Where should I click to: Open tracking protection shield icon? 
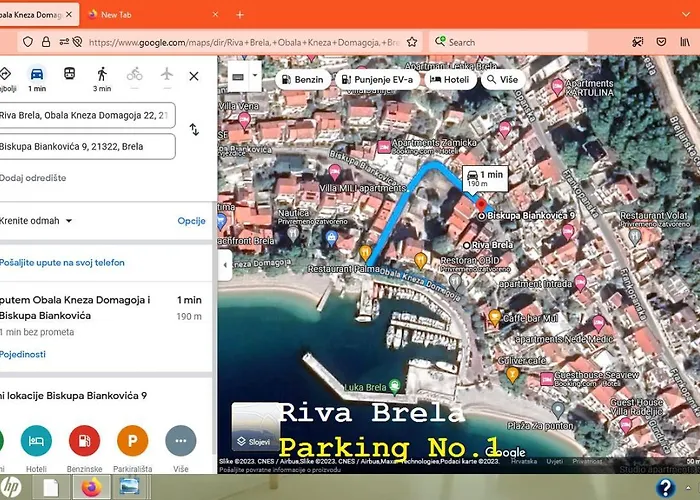point(28,42)
